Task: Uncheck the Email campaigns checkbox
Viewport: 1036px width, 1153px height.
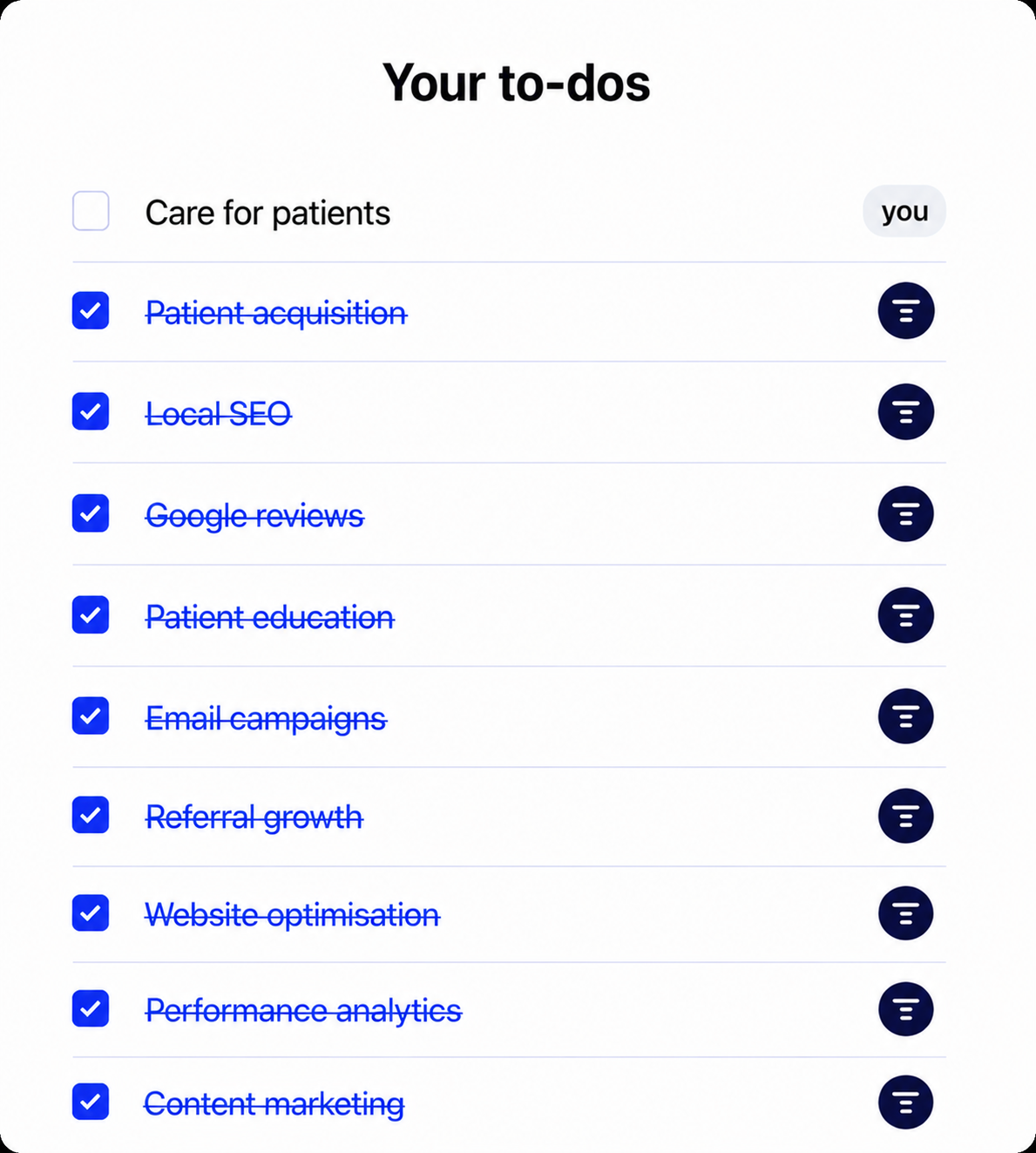Action: tap(91, 716)
